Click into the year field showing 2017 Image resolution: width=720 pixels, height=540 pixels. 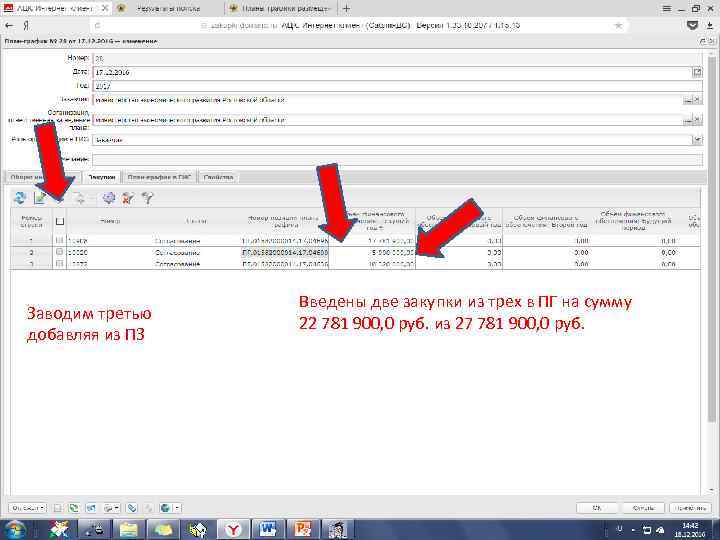tap(397, 86)
